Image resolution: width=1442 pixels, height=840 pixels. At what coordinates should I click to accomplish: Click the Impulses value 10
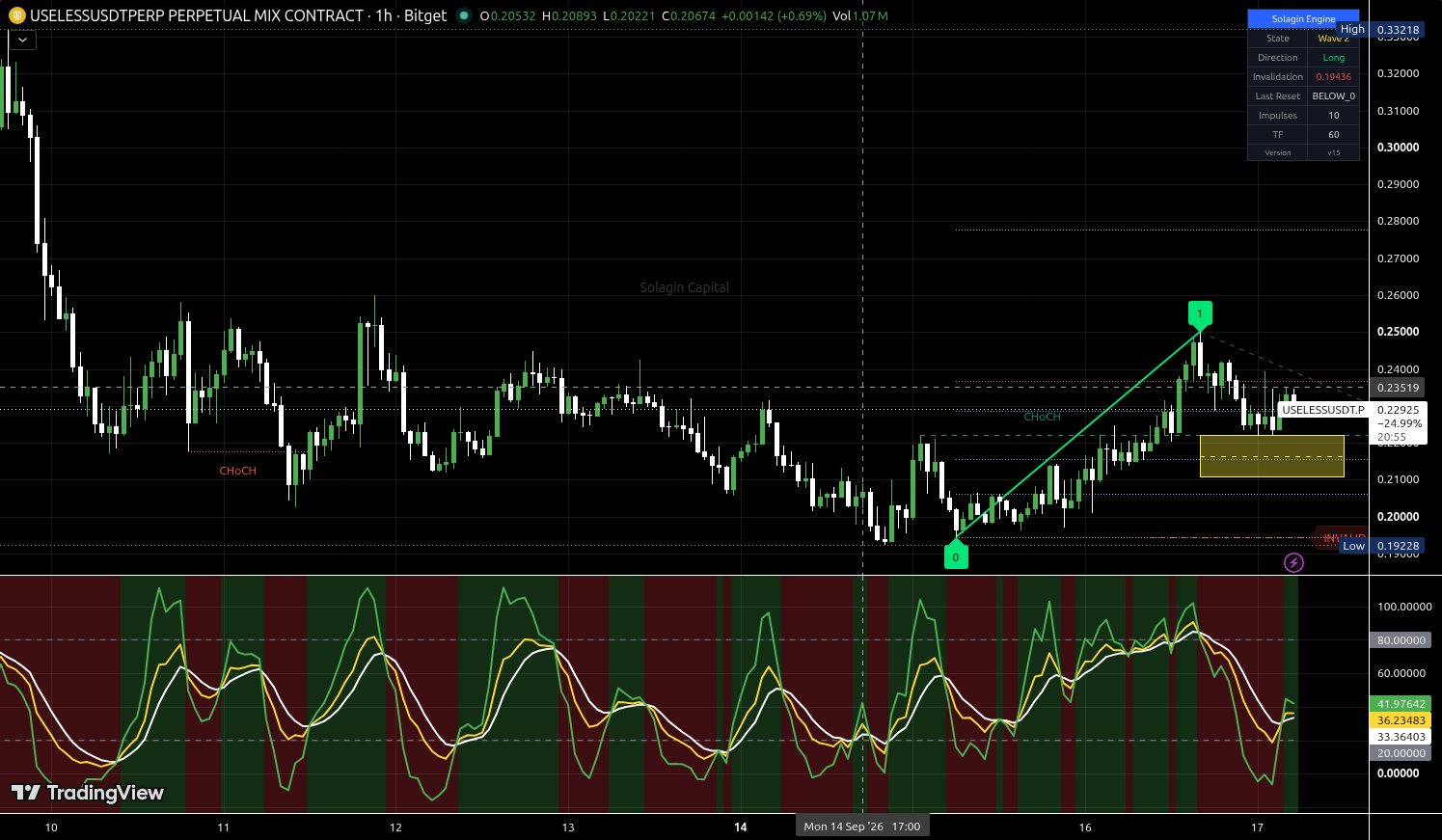click(1334, 116)
